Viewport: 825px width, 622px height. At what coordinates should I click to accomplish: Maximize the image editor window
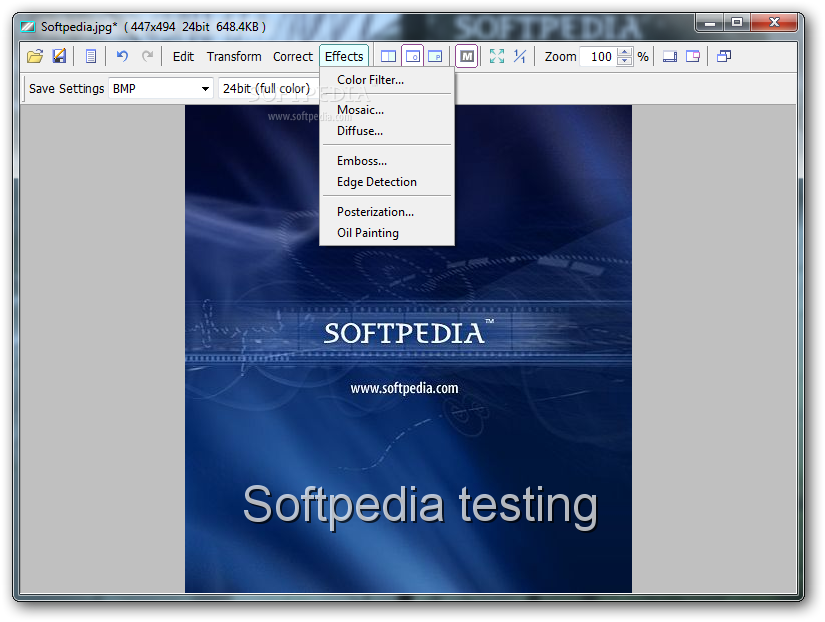tap(737, 23)
